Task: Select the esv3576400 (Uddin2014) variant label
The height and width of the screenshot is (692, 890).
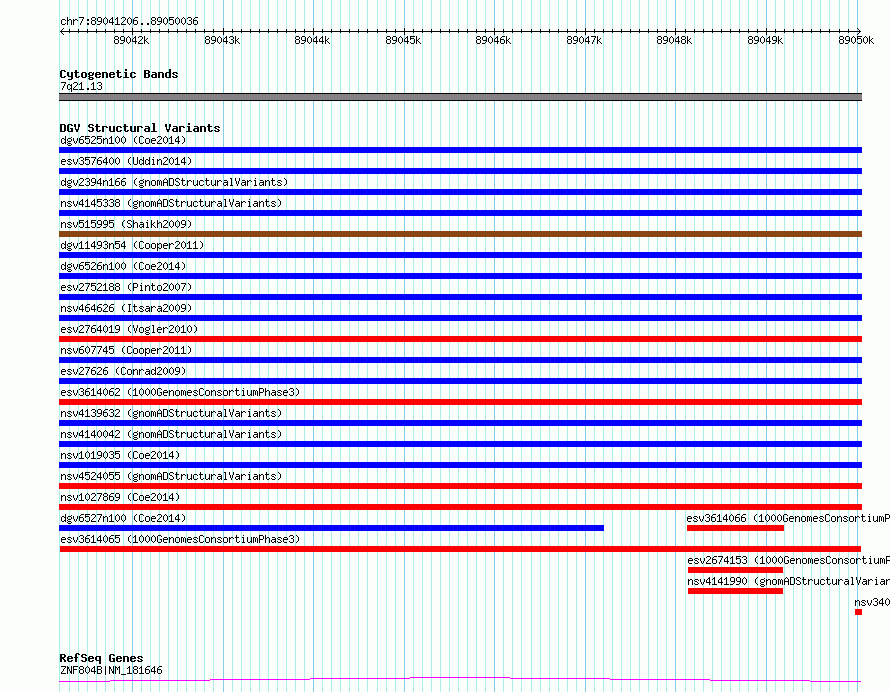Action: tap(126, 161)
